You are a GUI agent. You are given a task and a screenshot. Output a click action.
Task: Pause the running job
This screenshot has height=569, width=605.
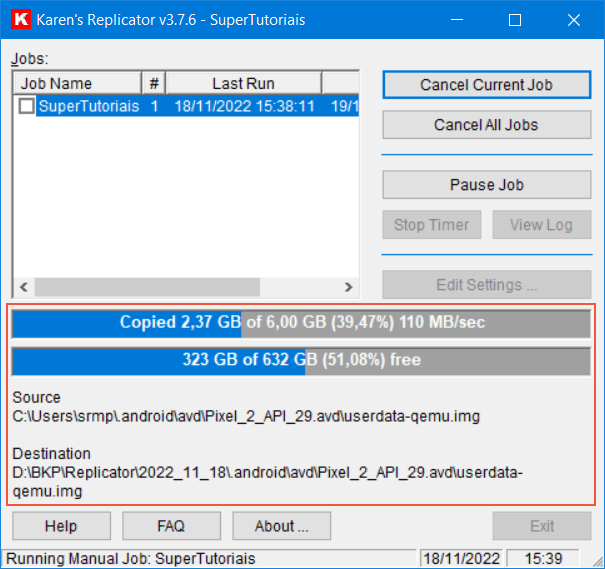click(486, 185)
